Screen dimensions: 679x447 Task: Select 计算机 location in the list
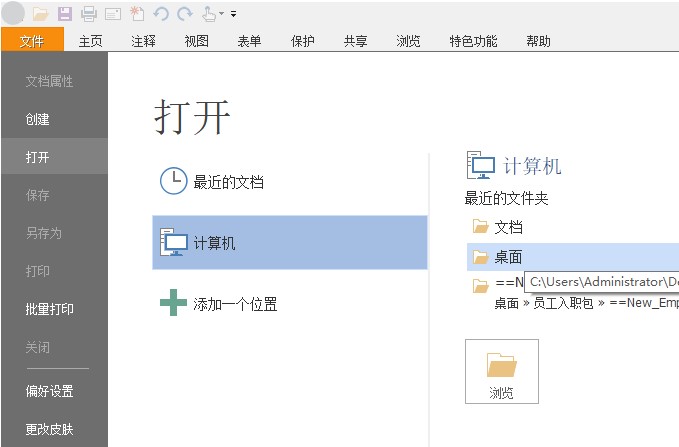point(290,243)
